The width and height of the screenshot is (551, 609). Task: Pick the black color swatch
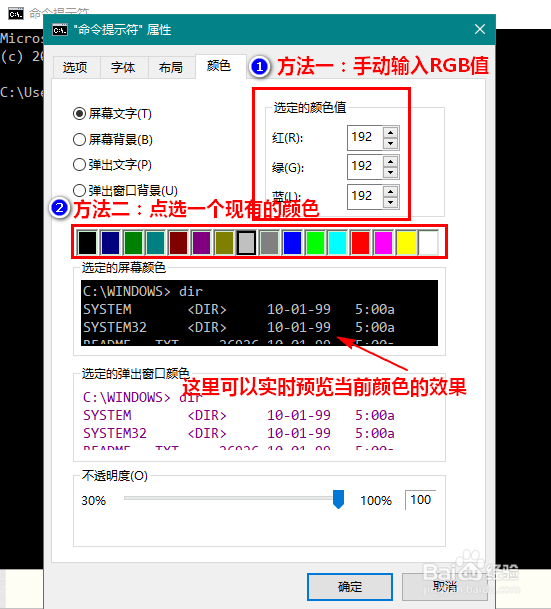tap(87, 242)
